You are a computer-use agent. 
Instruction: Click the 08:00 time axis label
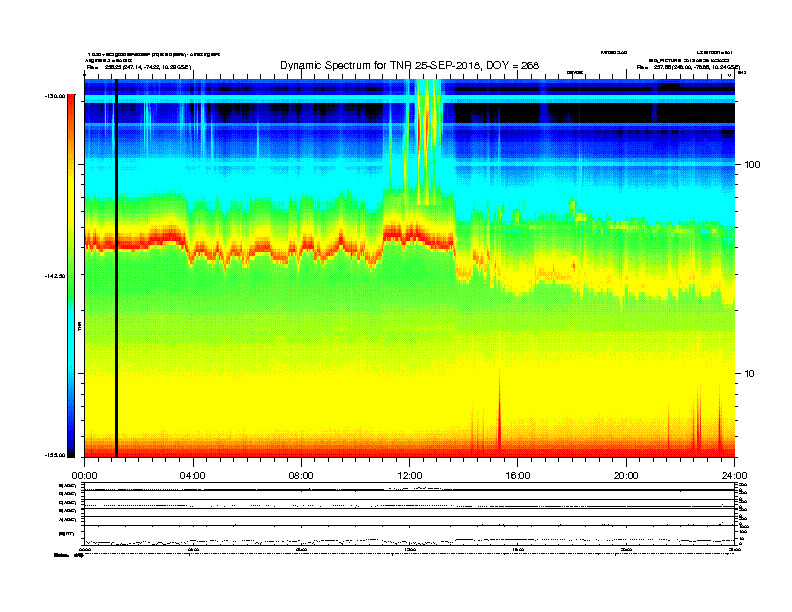coord(301,476)
